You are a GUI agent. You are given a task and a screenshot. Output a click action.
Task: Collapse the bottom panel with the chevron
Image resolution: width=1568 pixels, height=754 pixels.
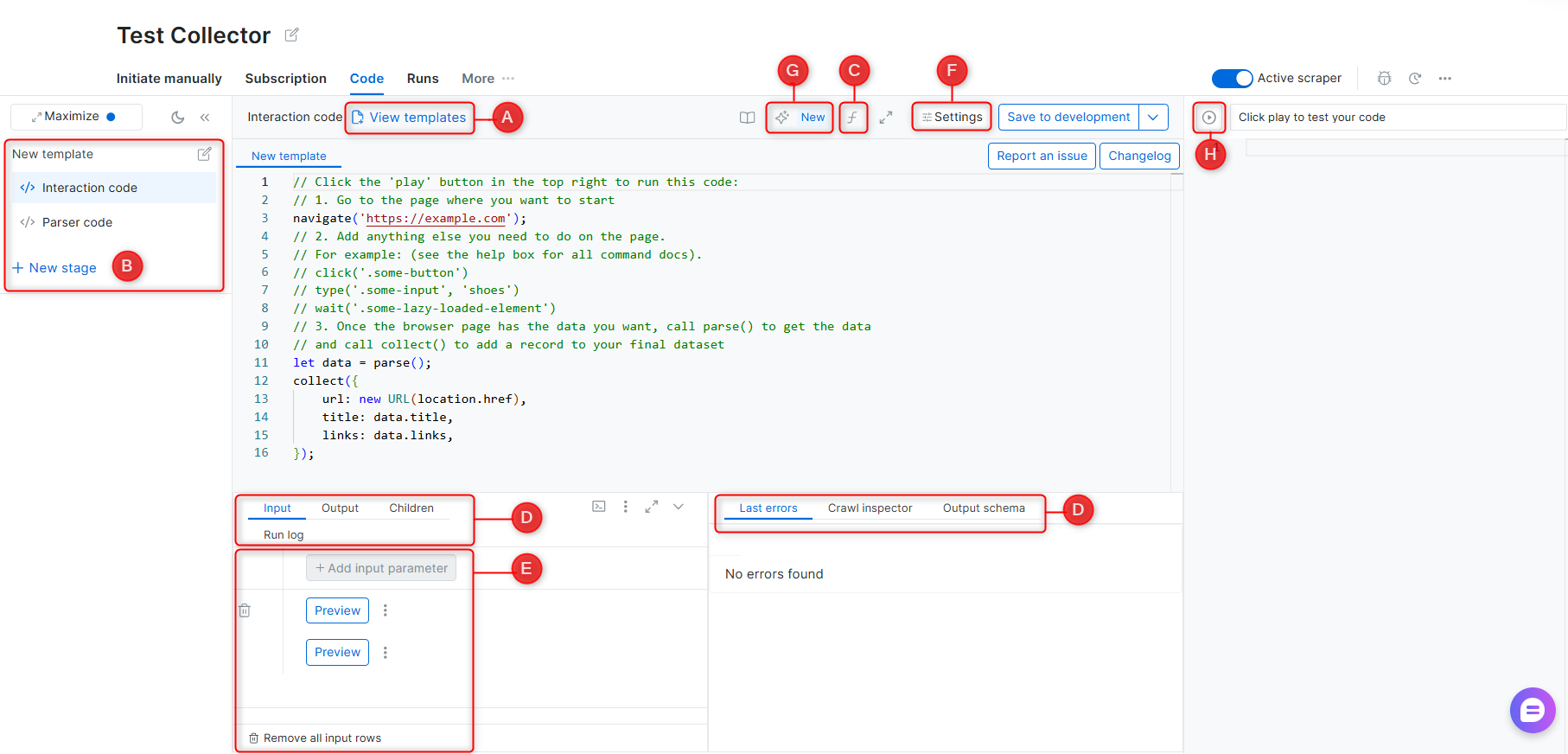pyautogui.click(x=679, y=507)
